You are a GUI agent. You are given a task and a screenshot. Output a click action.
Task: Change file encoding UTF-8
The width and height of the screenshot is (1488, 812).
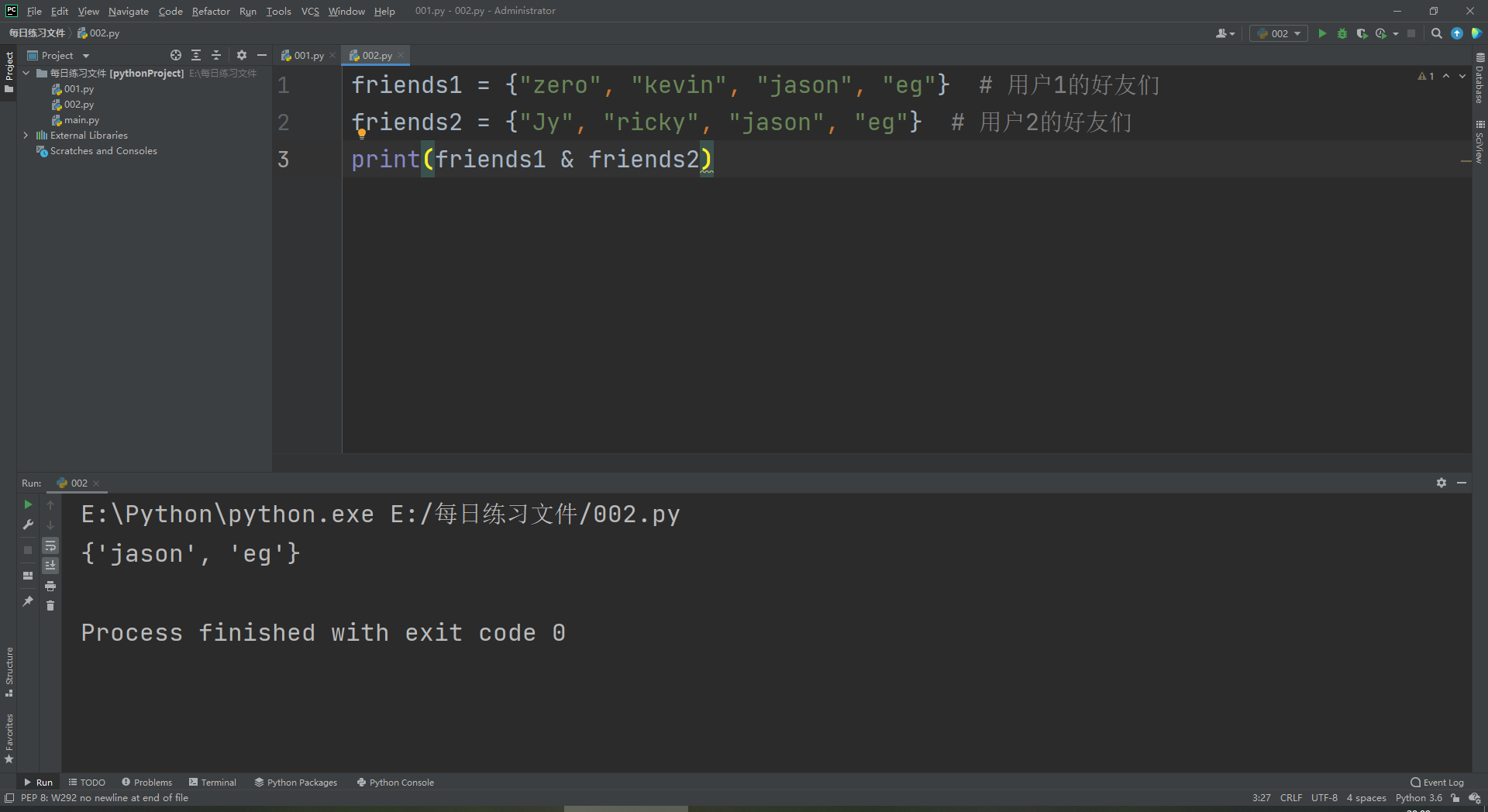tap(1324, 798)
